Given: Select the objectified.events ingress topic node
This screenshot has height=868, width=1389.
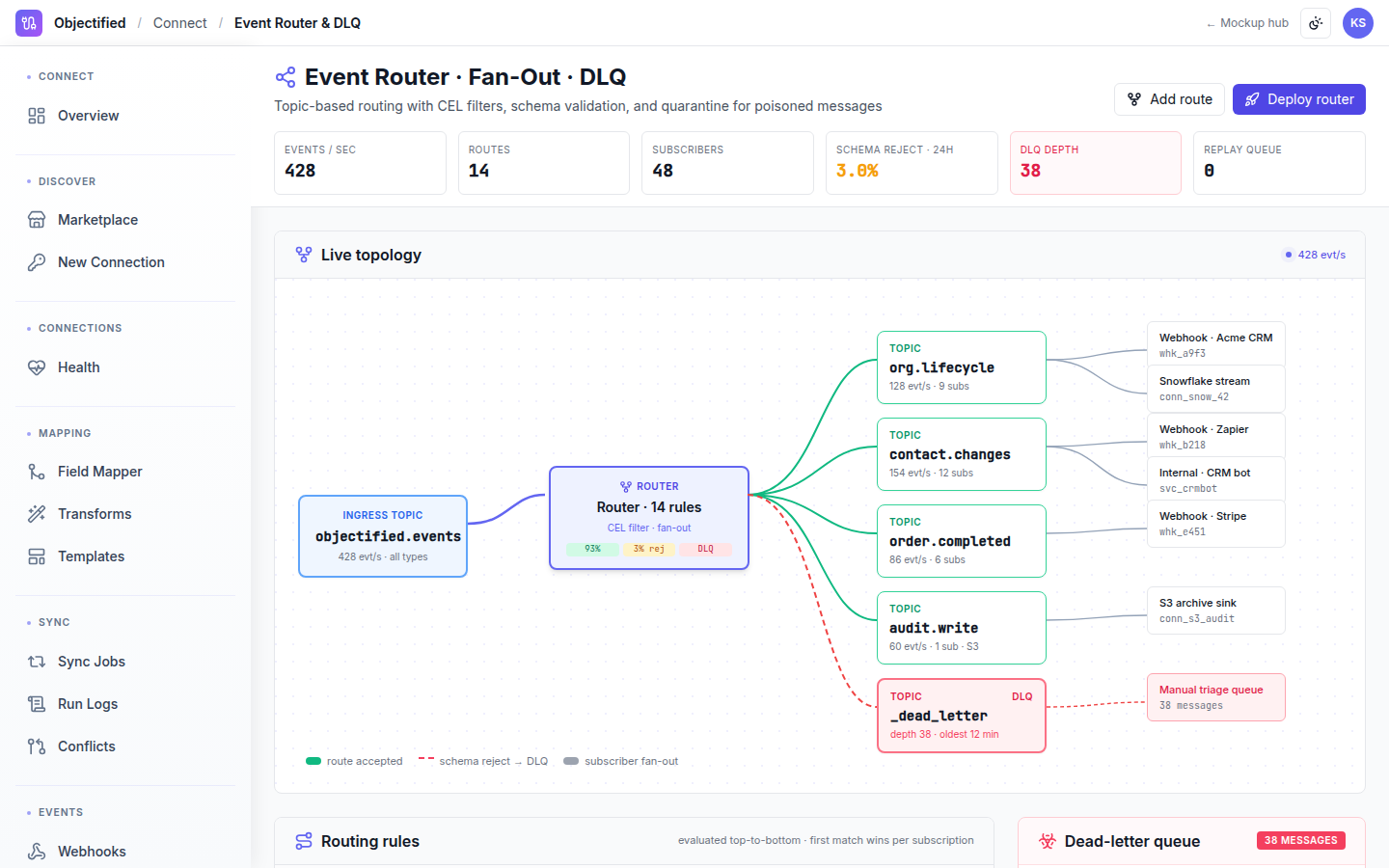Looking at the screenshot, I should [383, 536].
